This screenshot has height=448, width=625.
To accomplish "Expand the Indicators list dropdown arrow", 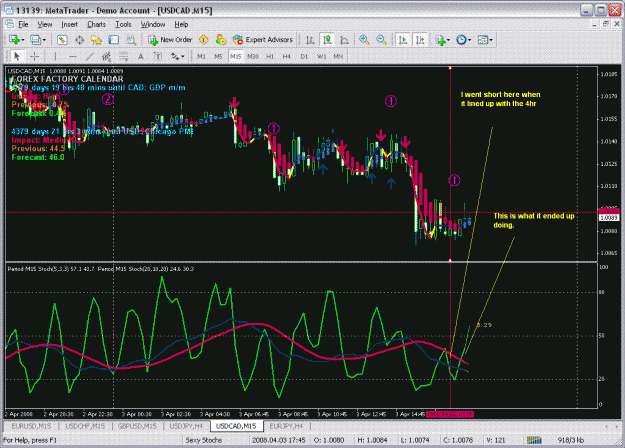I will (448, 40).
